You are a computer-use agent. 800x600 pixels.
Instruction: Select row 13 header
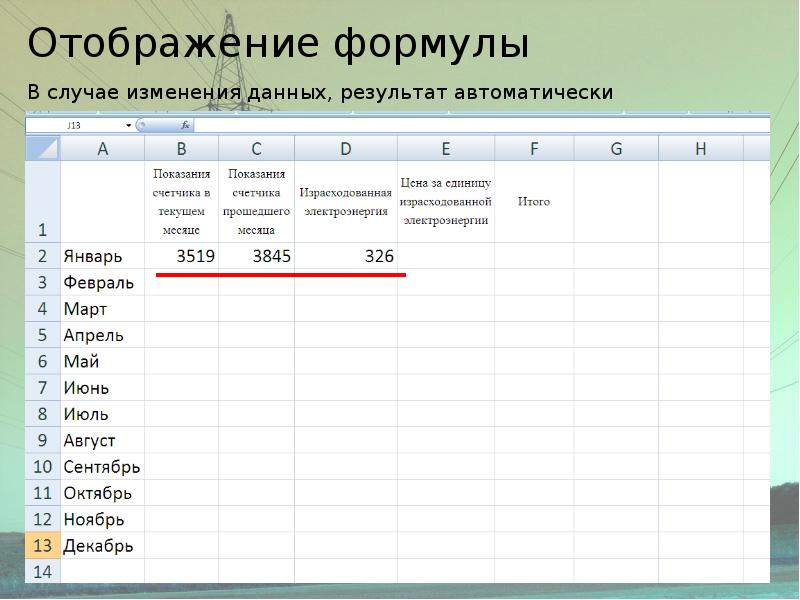[42, 546]
